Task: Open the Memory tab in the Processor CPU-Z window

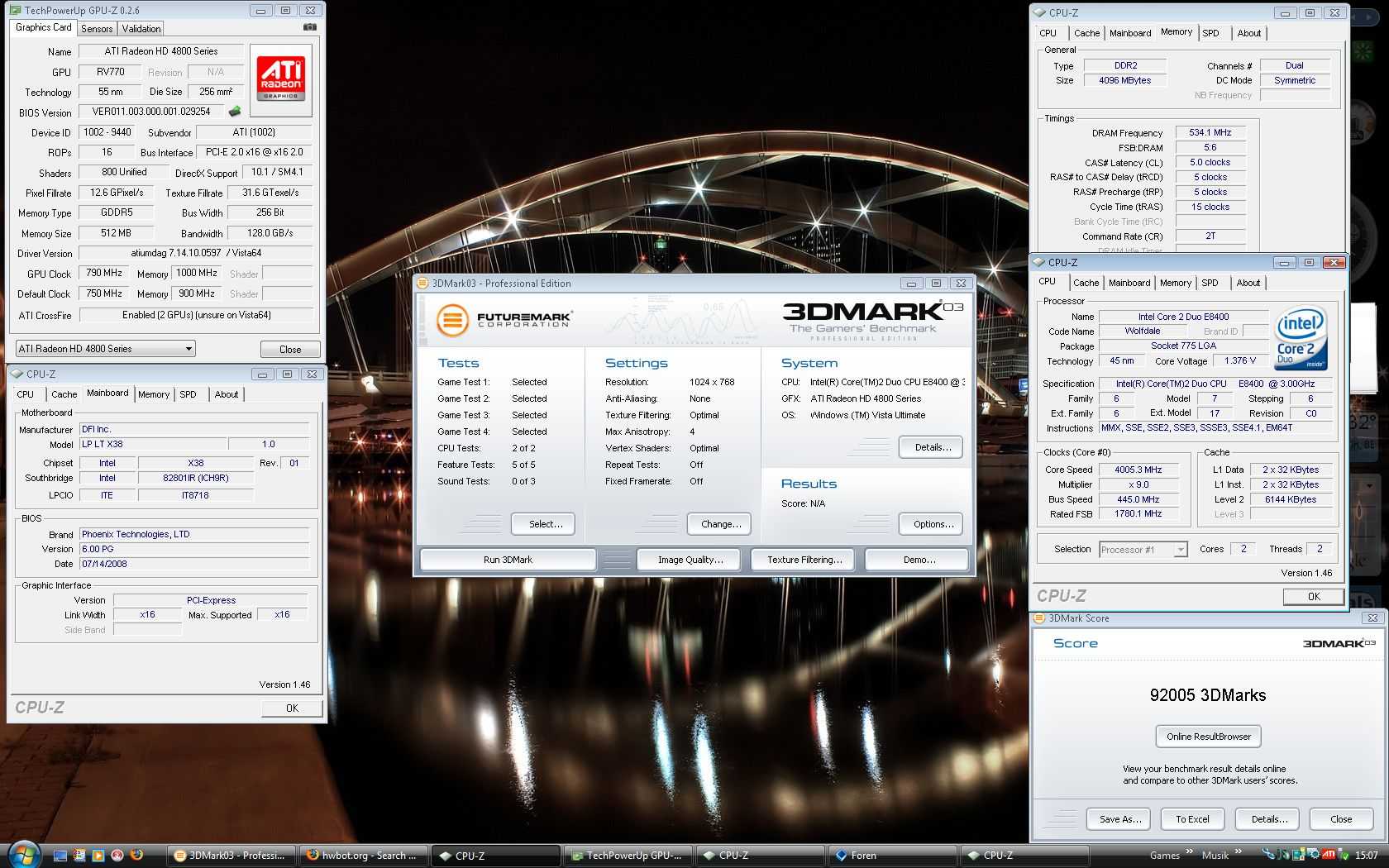Action: 1176,284
